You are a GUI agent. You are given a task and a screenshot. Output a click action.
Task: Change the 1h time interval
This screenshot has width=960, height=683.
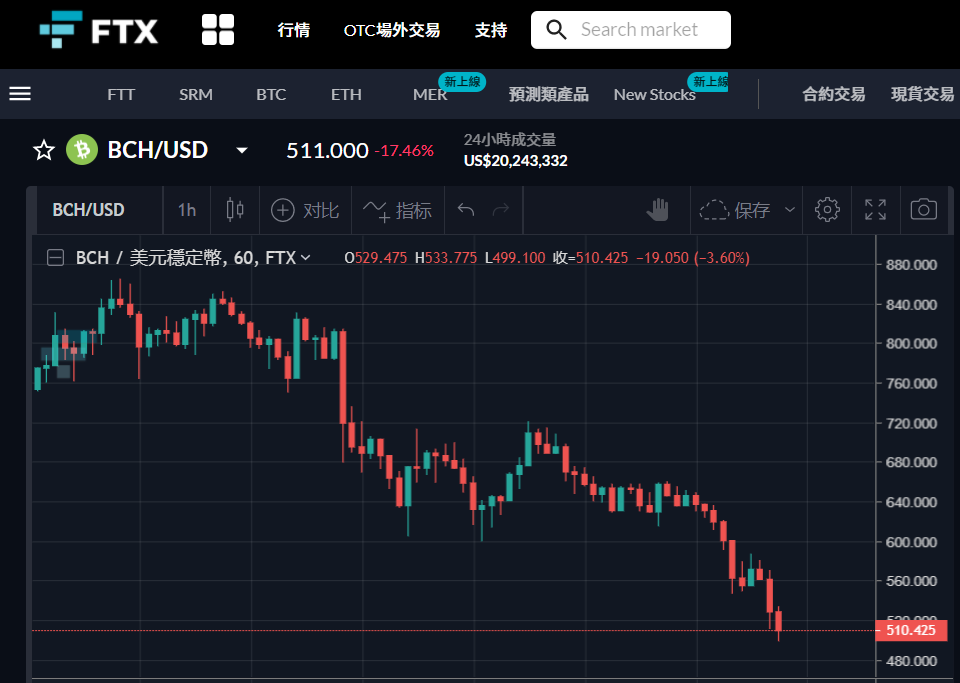point(187,211)
